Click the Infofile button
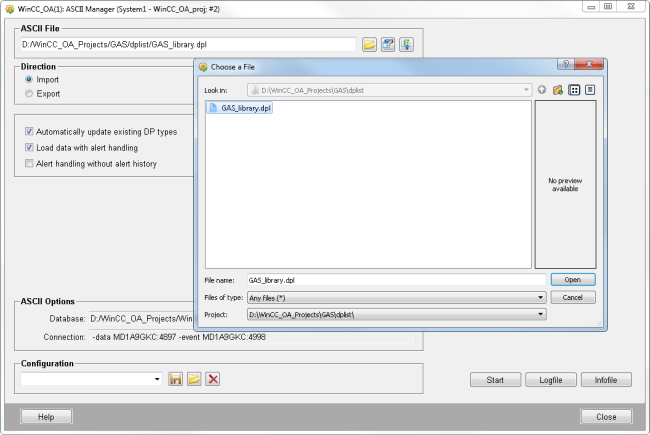650x435 pixels. (x=606, y=380)
